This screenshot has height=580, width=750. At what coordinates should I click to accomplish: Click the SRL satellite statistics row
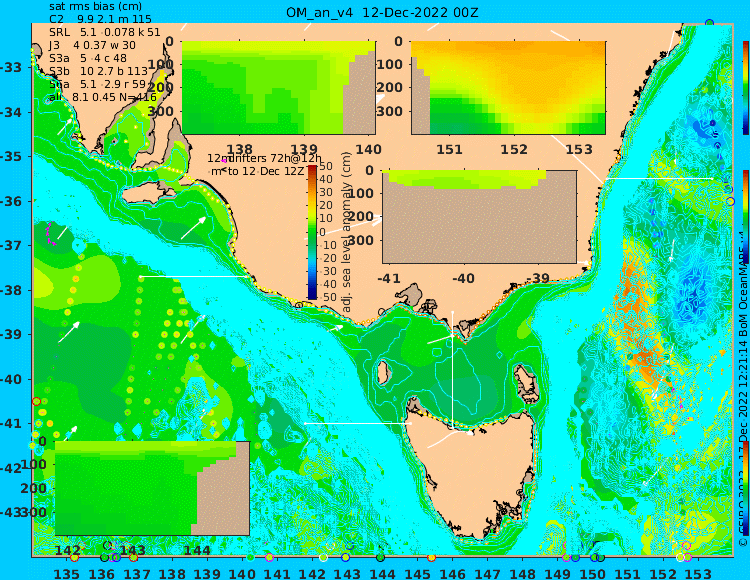tap(105, 32)
